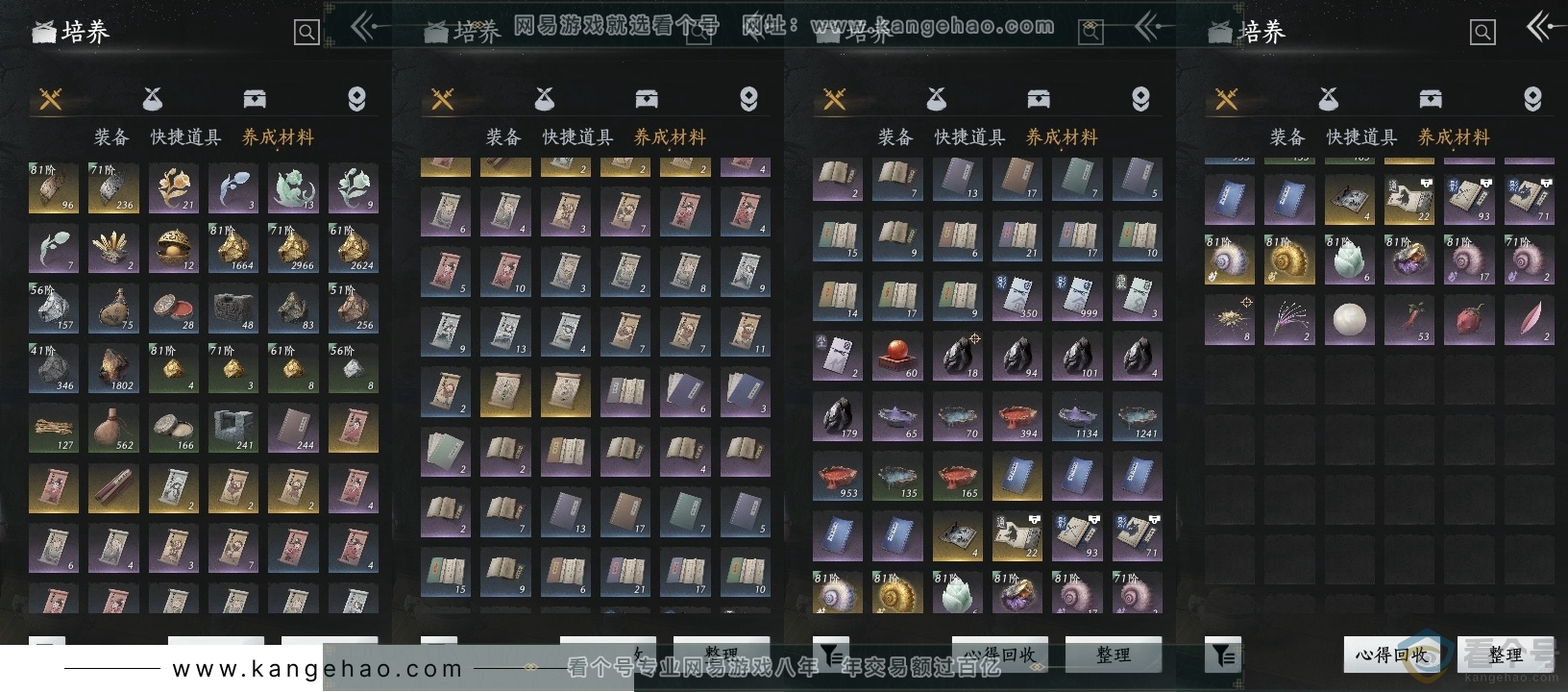
Task: Select red bowl item with count 953
Action: (x=838, y=476)
